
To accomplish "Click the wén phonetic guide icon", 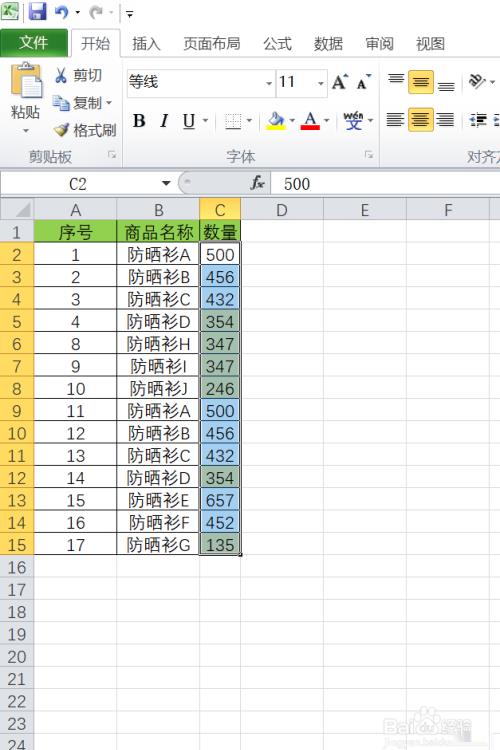I will tap(354, 121).
